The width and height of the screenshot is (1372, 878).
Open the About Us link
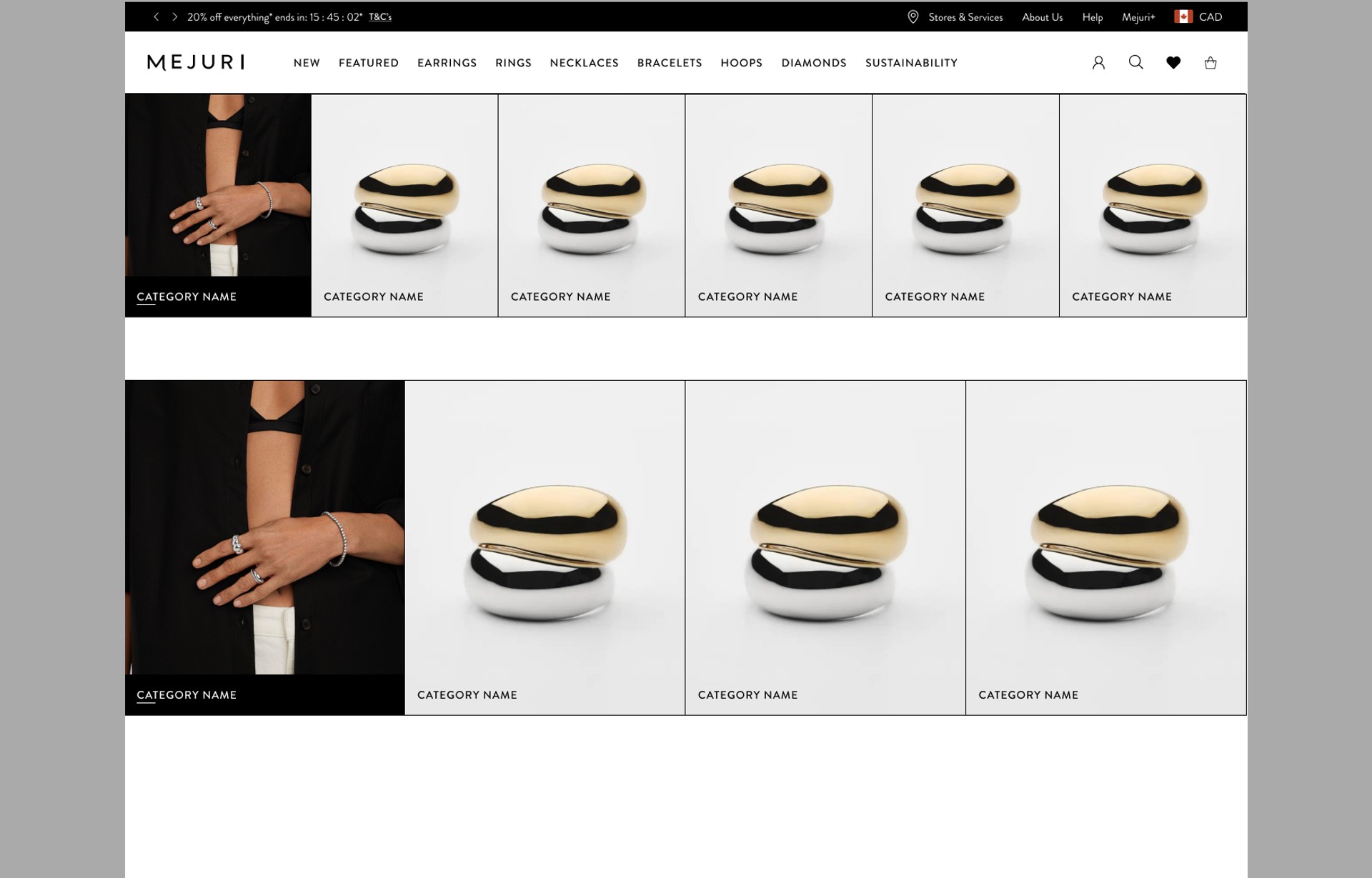click(x=1042, y=17)
